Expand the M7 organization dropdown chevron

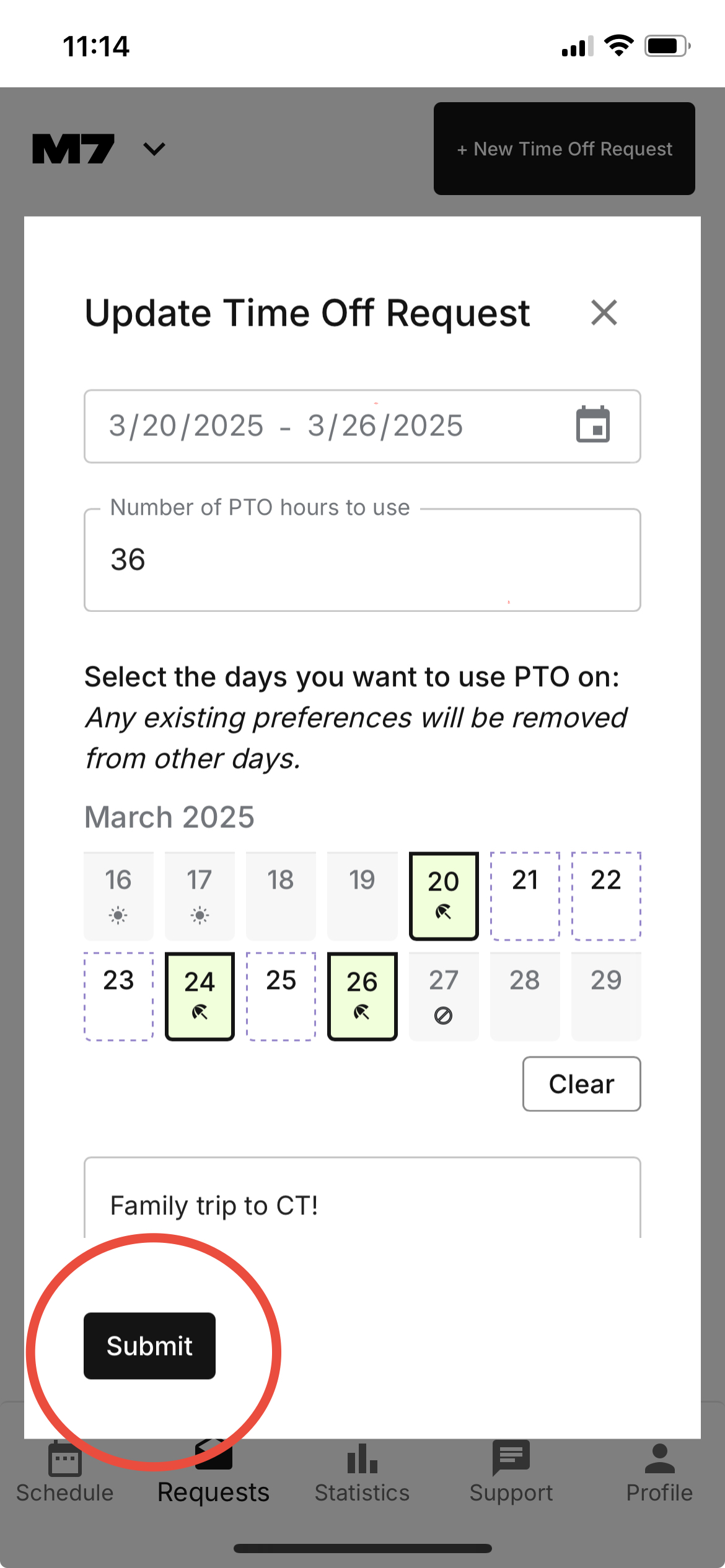[x=154, y=149]
